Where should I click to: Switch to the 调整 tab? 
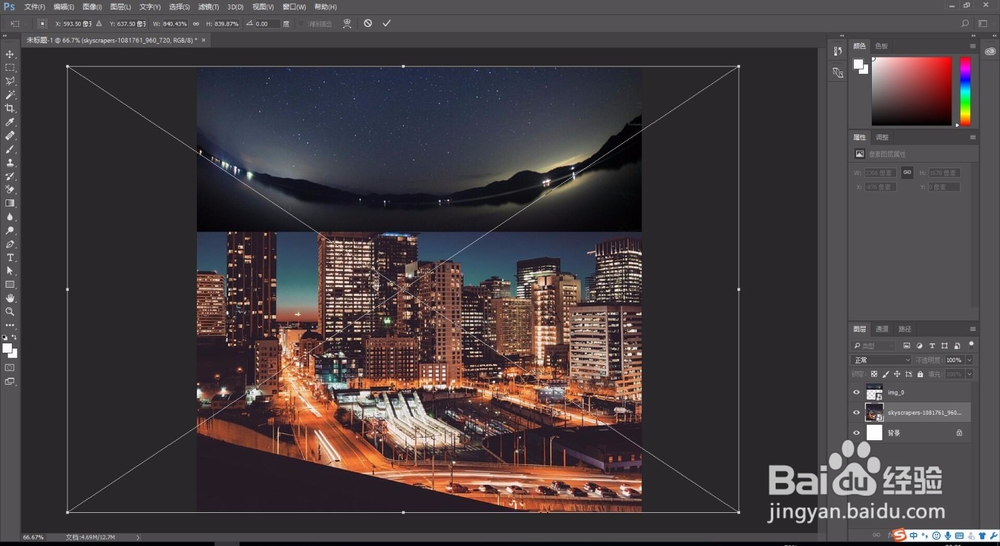click(x=882, y=137)
